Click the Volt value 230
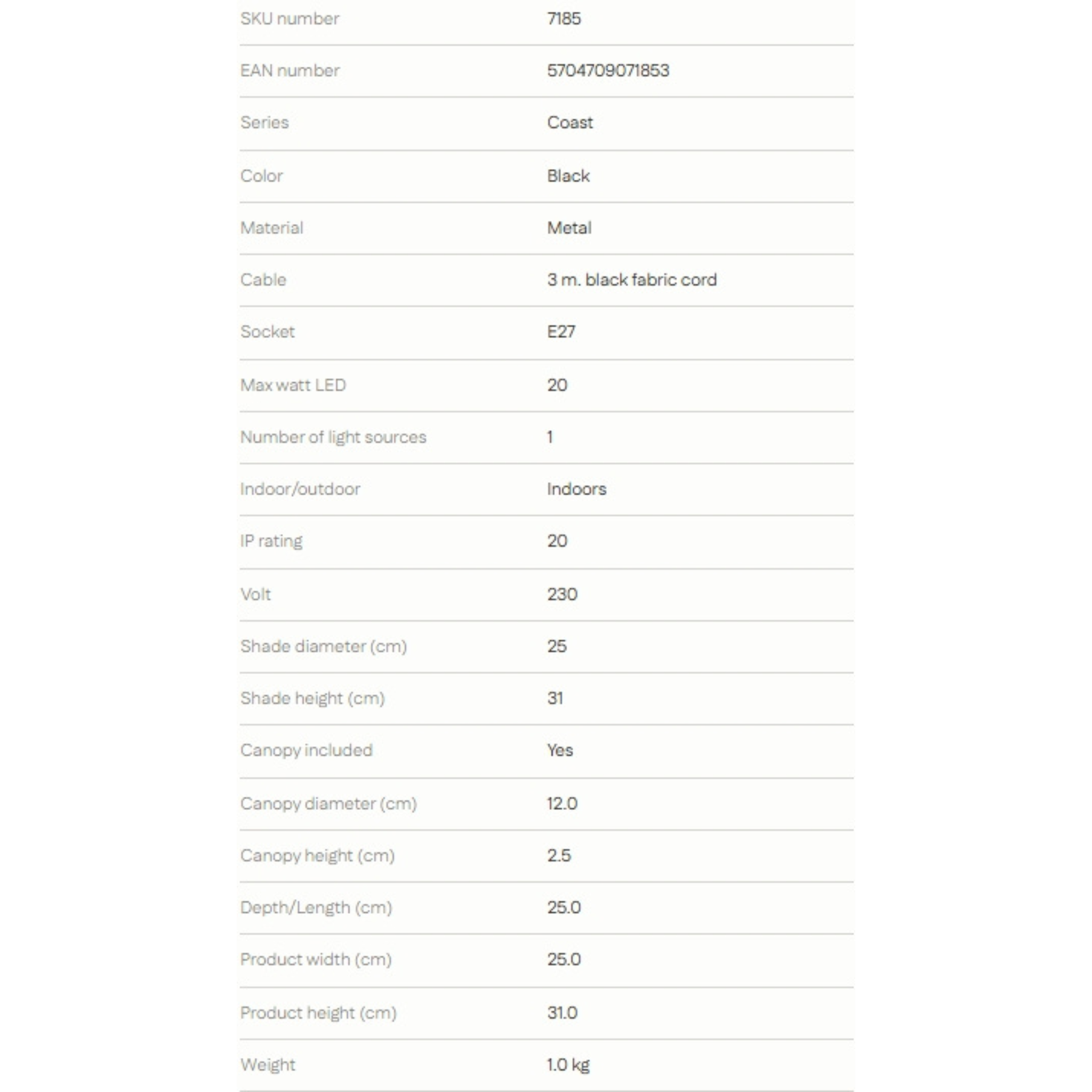This screenshot has height=1092, width=1092. point(562,594)
